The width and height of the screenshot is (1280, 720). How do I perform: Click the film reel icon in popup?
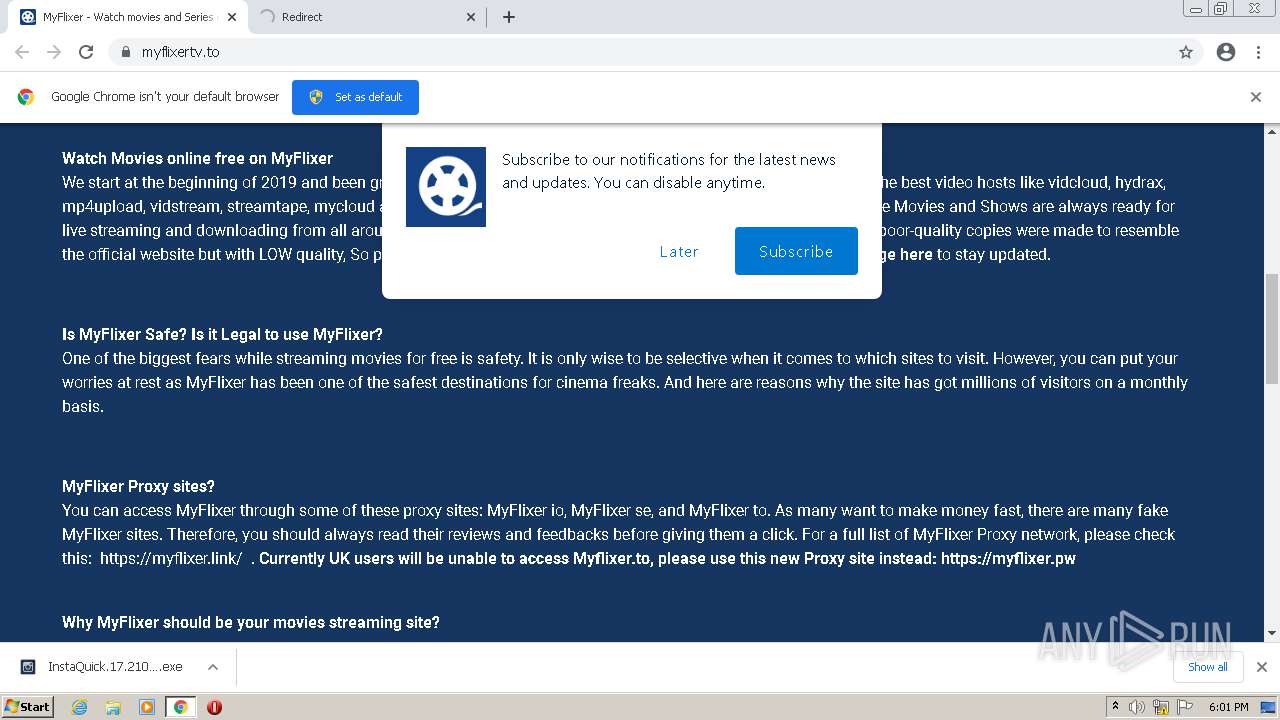[446, 187]
